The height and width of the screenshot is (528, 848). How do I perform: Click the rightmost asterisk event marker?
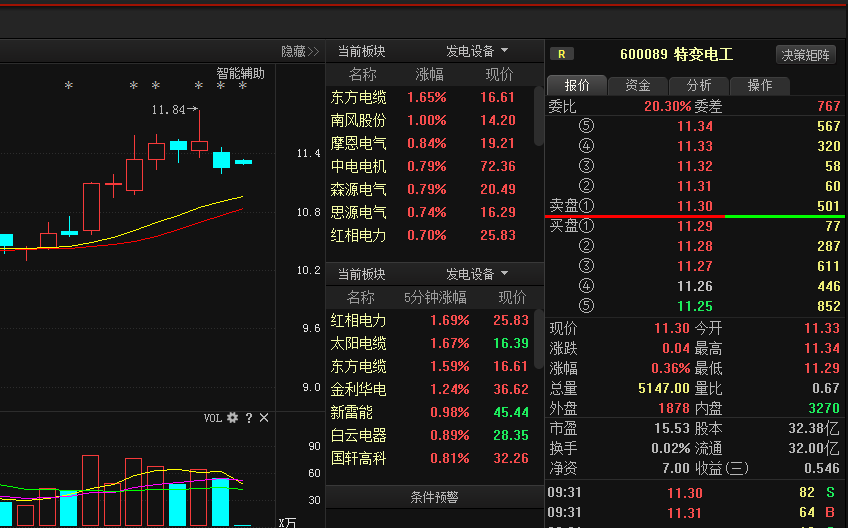tap(243, 85)
